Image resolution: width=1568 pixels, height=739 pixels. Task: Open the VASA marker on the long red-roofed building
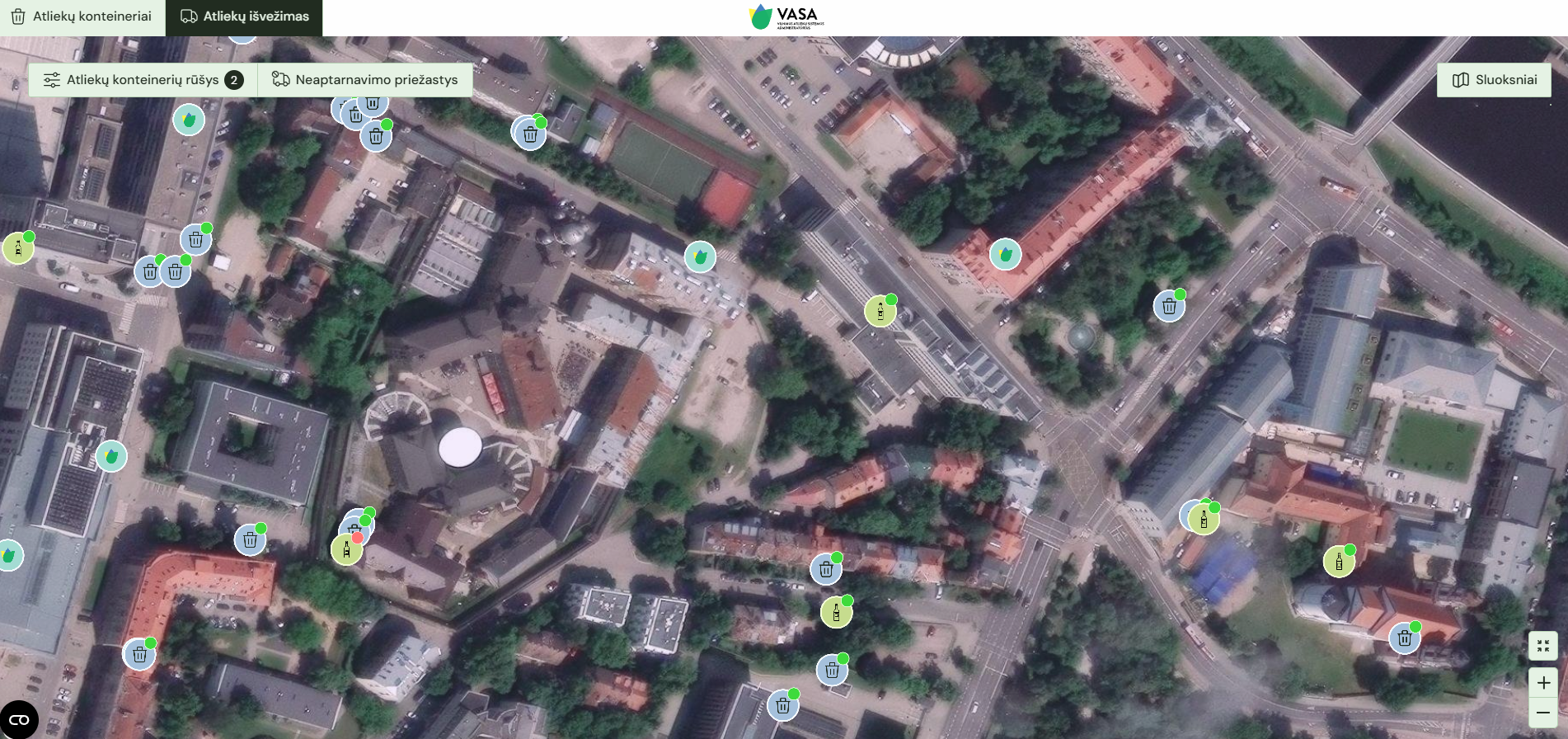click(x=1005, y=255)
